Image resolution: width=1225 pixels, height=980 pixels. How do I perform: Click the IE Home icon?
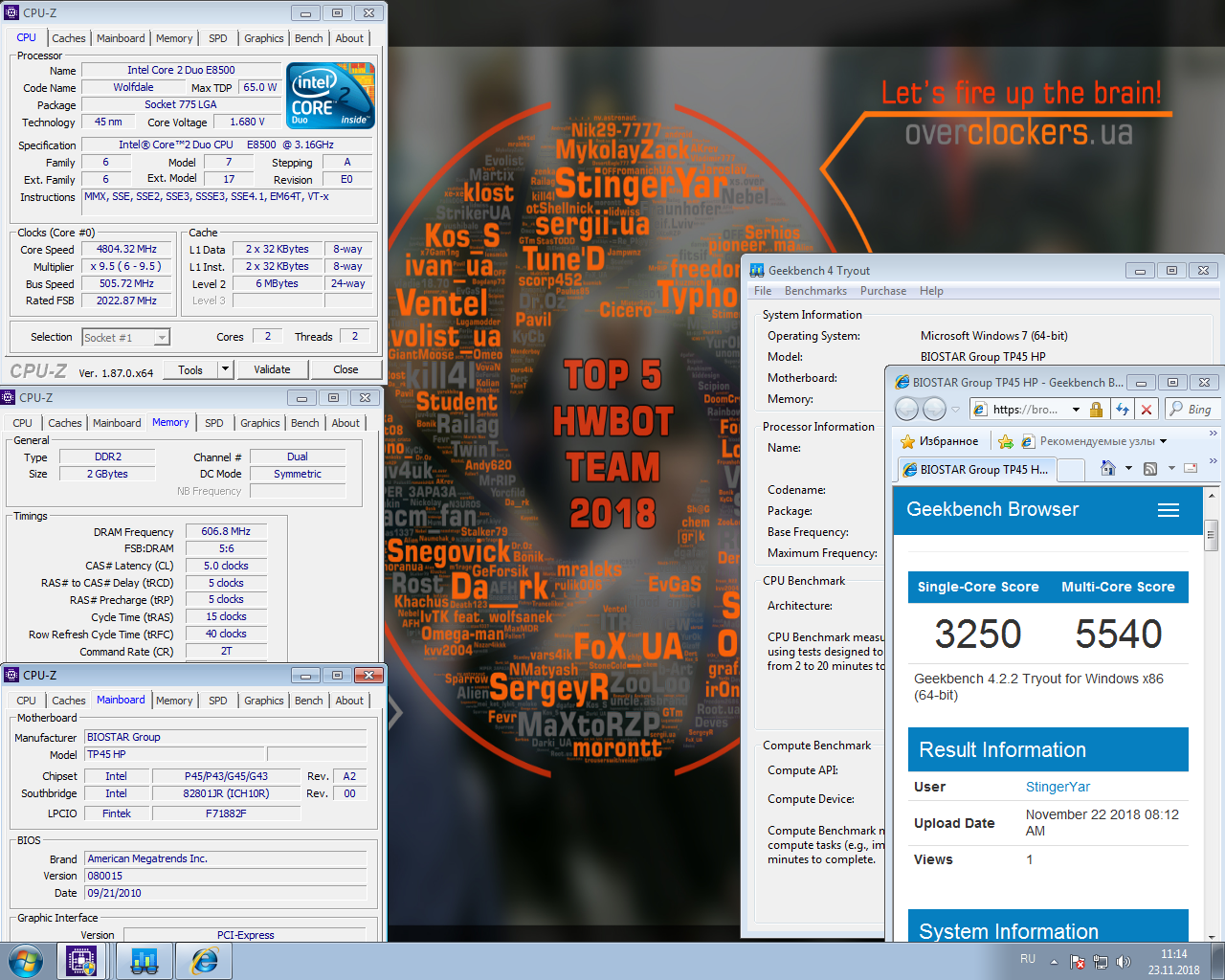coord(1107,468)
